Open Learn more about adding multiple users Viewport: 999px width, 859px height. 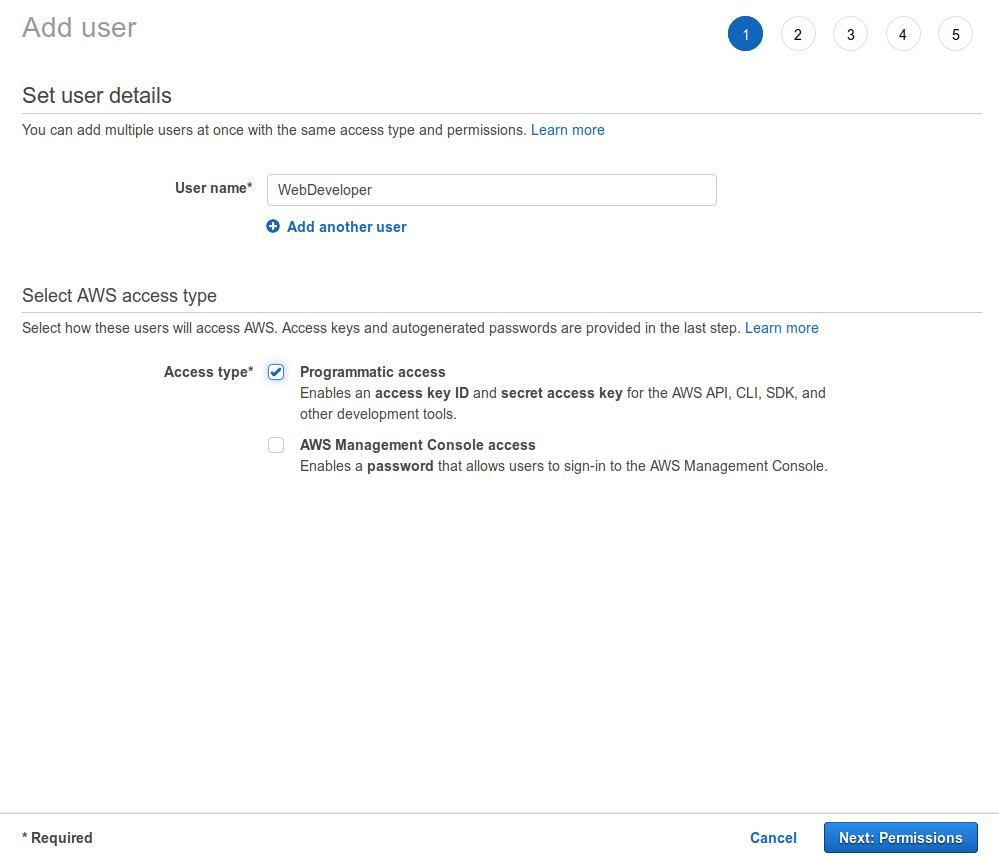(568, 130)
